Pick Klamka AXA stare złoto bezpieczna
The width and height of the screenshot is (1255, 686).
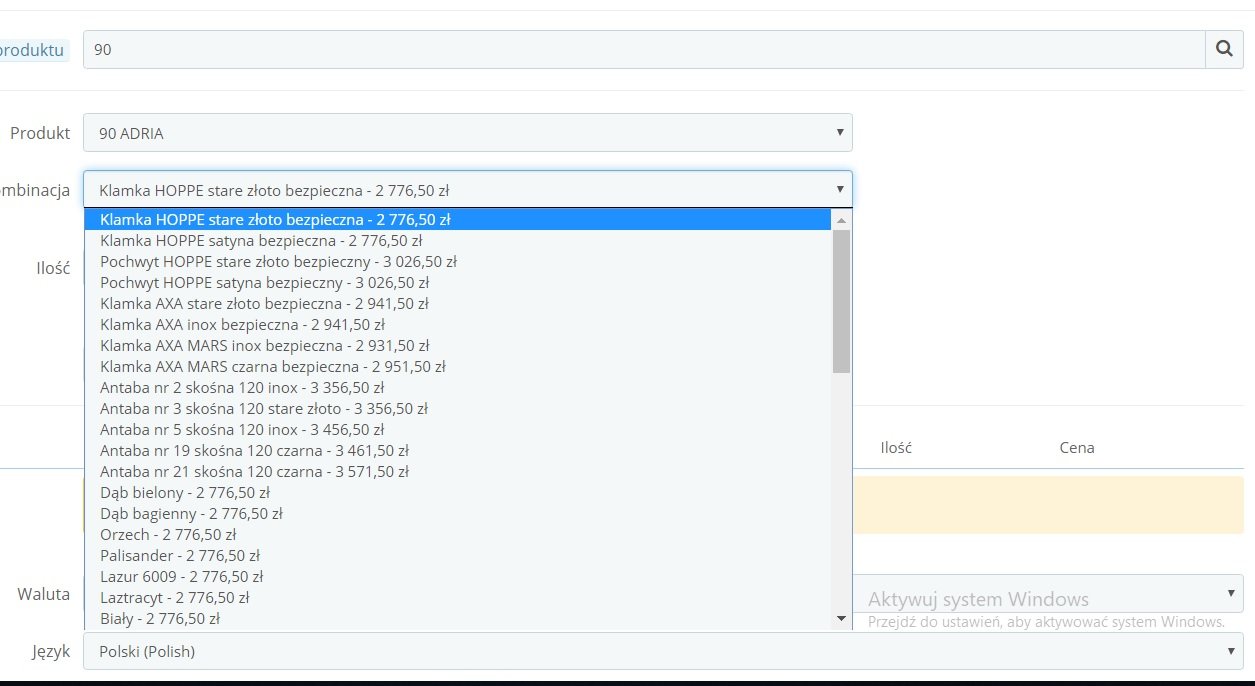458,303
